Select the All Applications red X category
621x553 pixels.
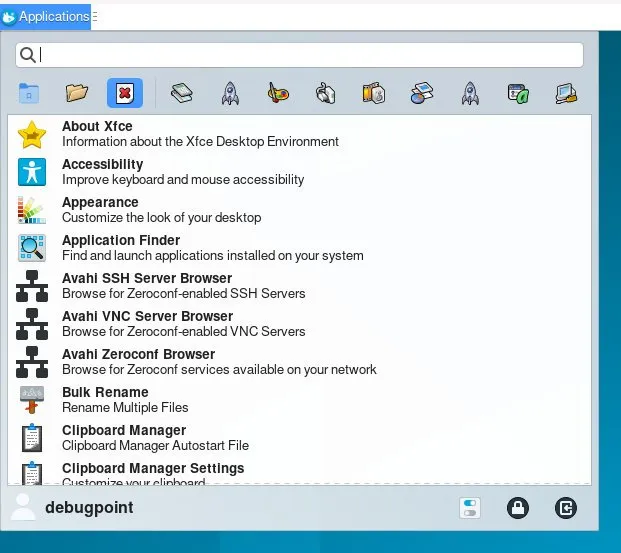coord(125,93)
